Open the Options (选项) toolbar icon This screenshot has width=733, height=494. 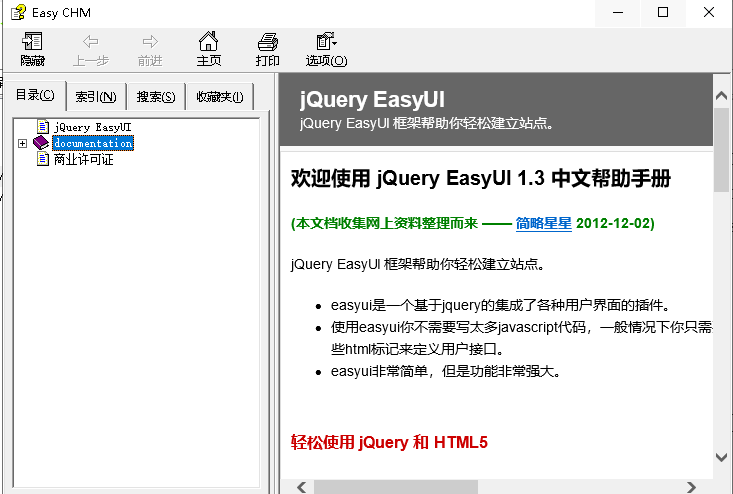[x=326, y=42]
